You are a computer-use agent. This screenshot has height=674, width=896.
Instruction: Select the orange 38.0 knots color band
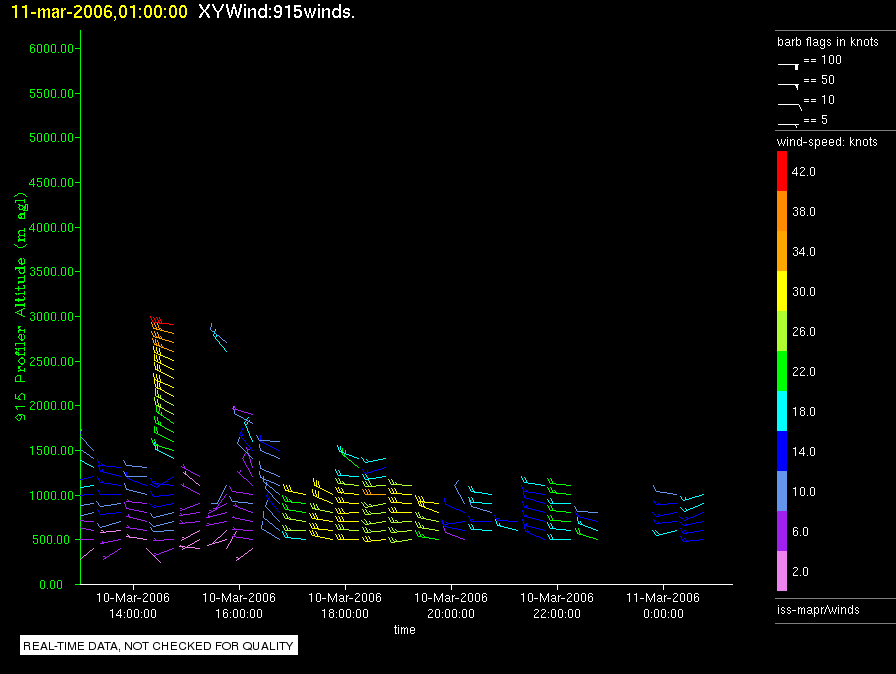click(x=782, y=212)
